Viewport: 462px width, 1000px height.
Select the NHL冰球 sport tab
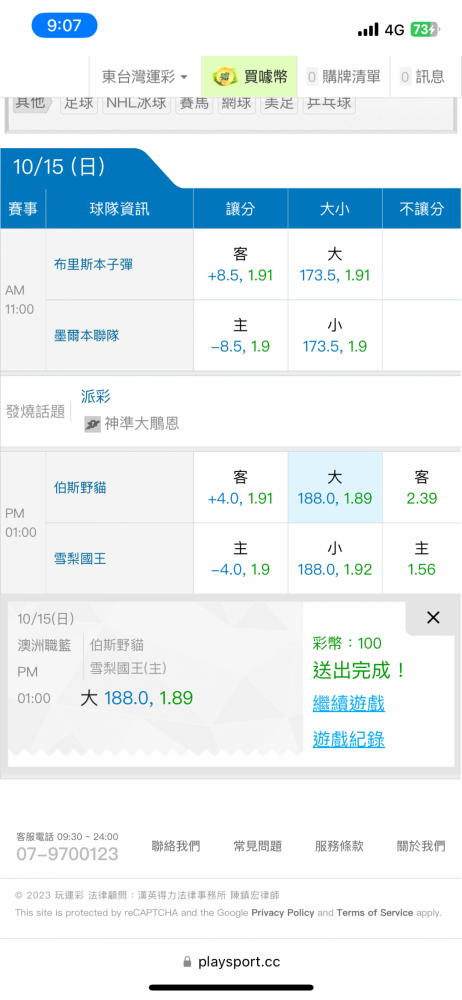point(137,103)
